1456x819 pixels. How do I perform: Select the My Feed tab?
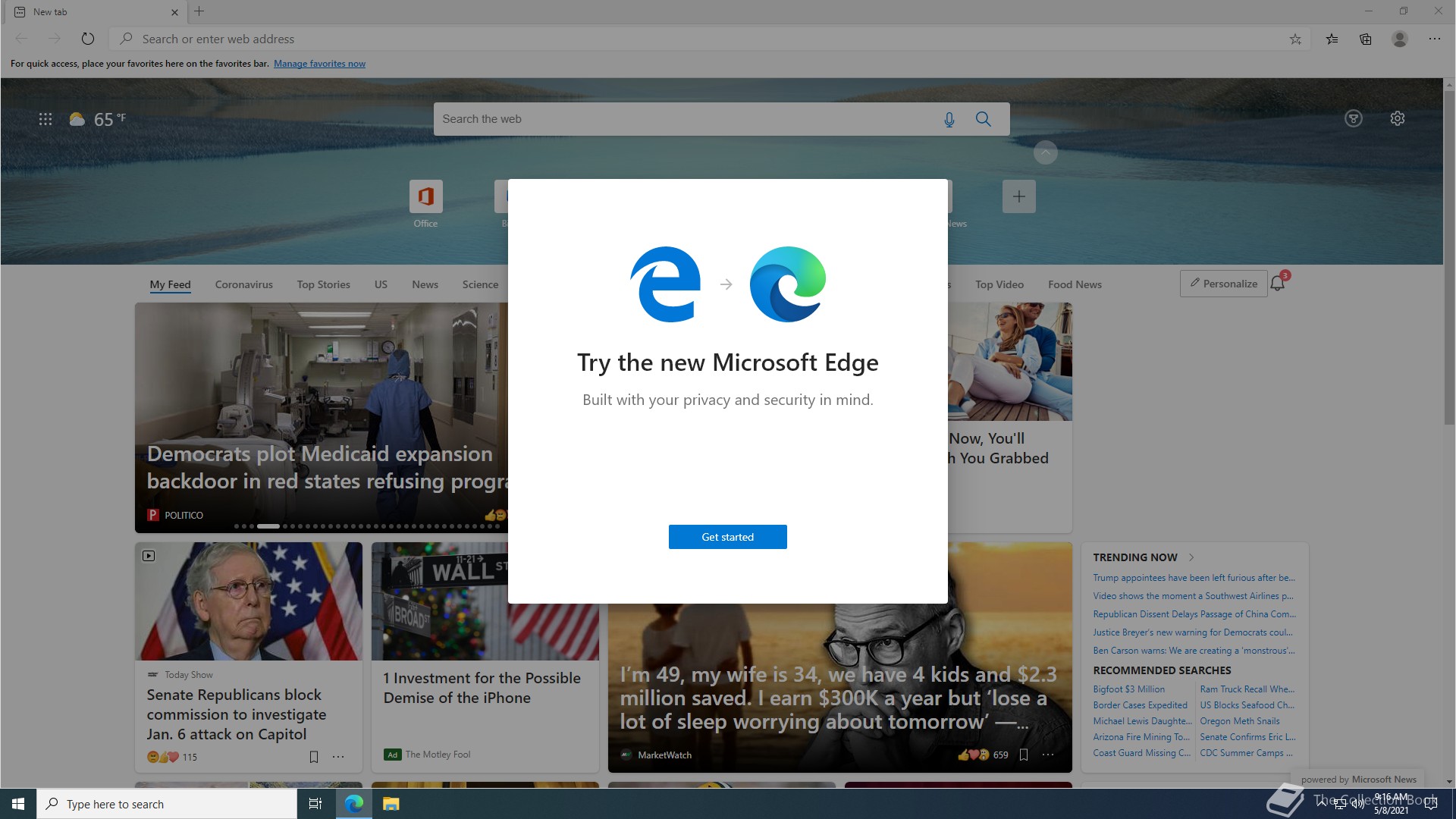coord(170,284)
